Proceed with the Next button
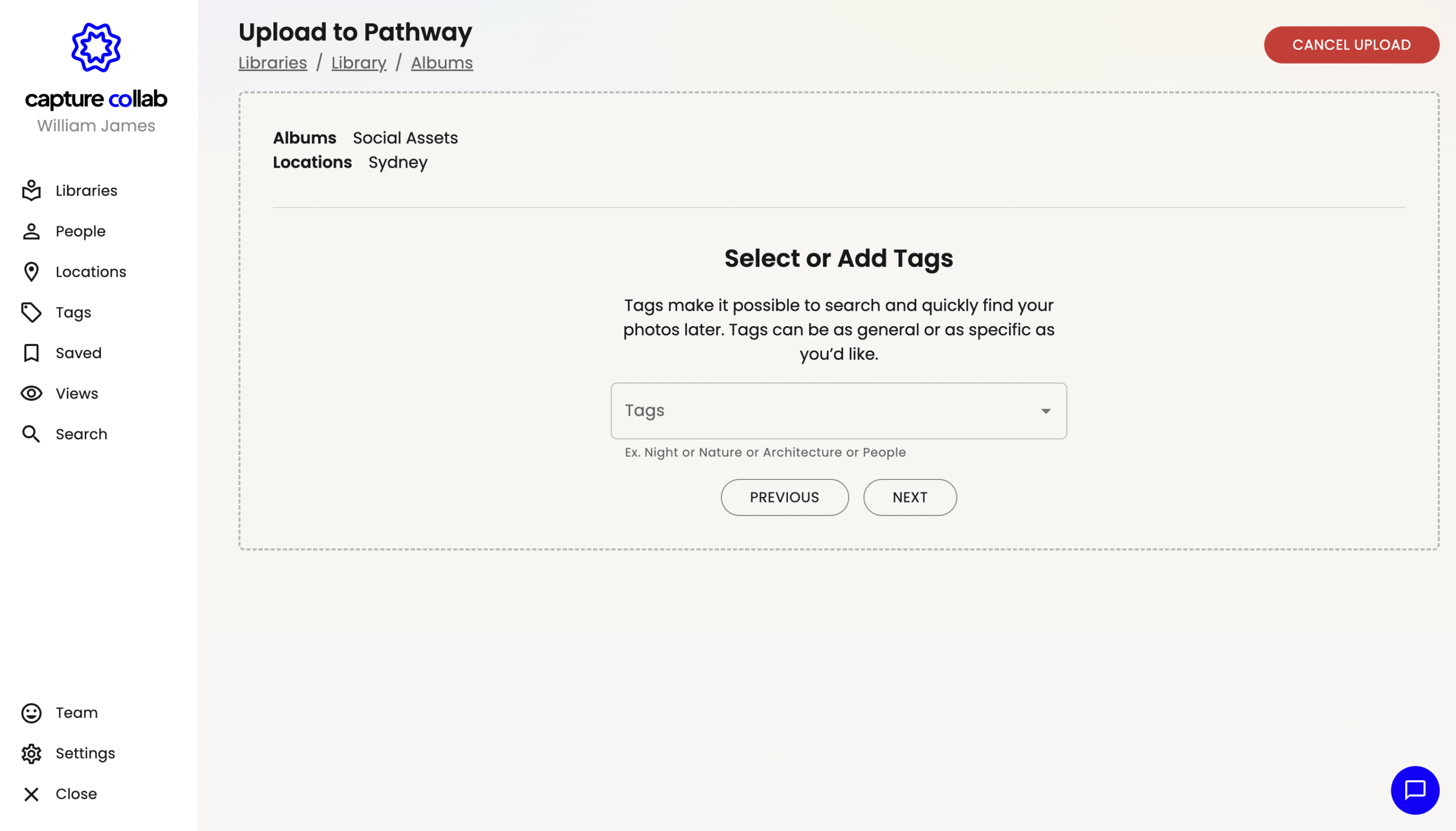The image size is (1456, 831). click(x=909, y=497)
